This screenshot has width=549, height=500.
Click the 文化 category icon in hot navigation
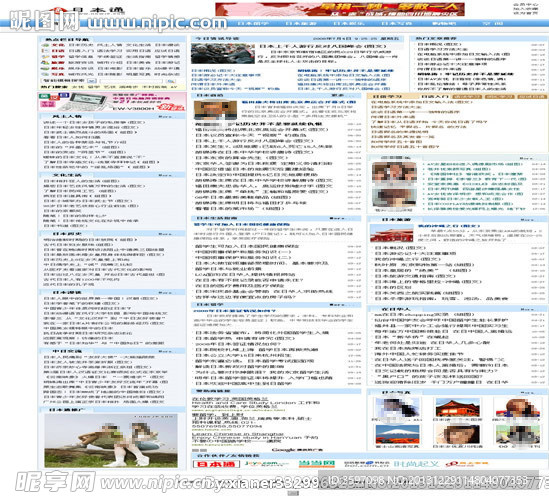tap(45, 45)
